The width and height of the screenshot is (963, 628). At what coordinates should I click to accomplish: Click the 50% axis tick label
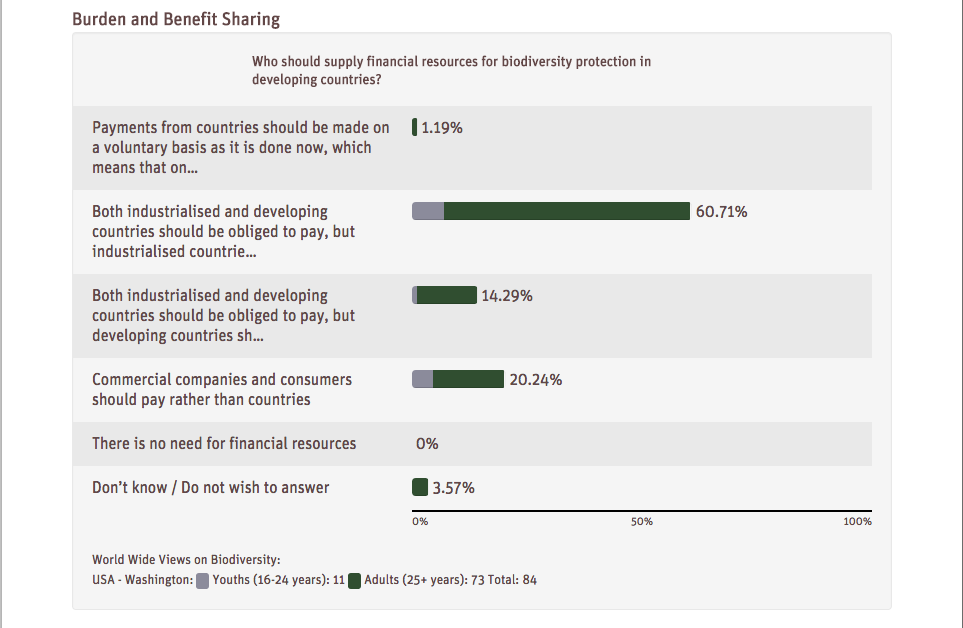(x=642, y=522)
